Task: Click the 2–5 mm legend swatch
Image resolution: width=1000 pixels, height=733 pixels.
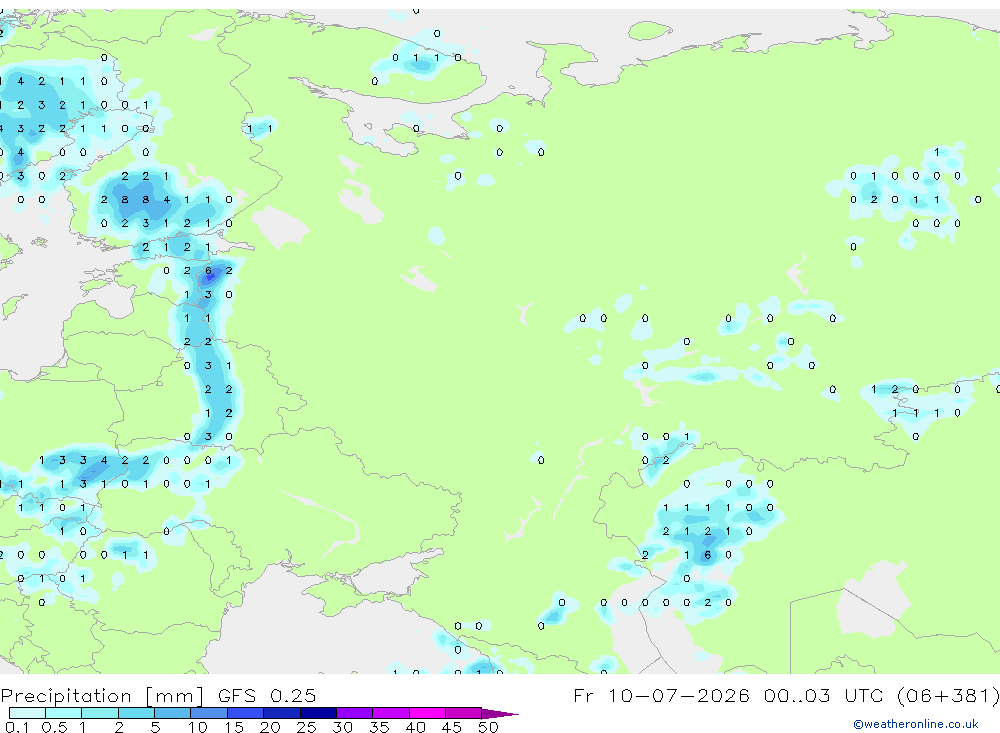Action: click(136, 713)
